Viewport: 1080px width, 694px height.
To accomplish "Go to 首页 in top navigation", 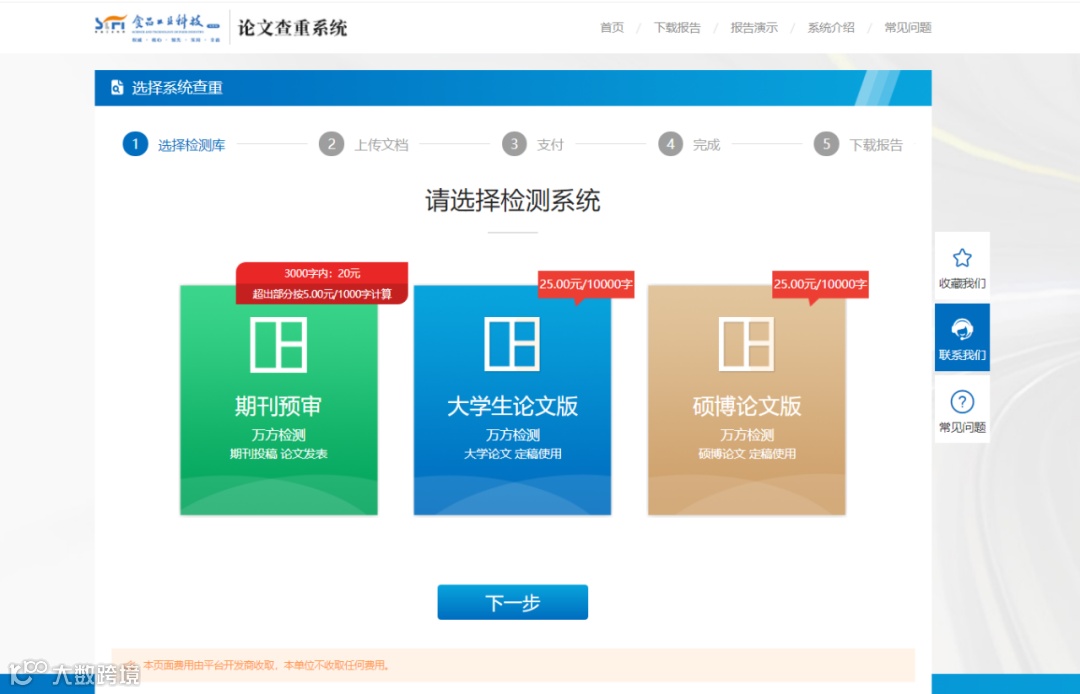I will coord(612,28).
